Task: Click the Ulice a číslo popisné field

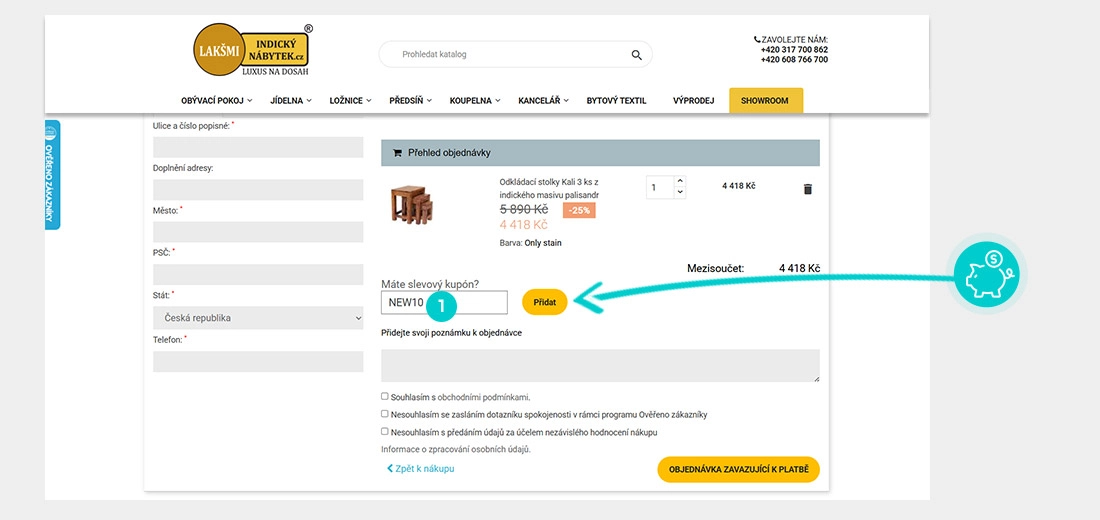Action: pyautogui.click(x=258, y=147)
